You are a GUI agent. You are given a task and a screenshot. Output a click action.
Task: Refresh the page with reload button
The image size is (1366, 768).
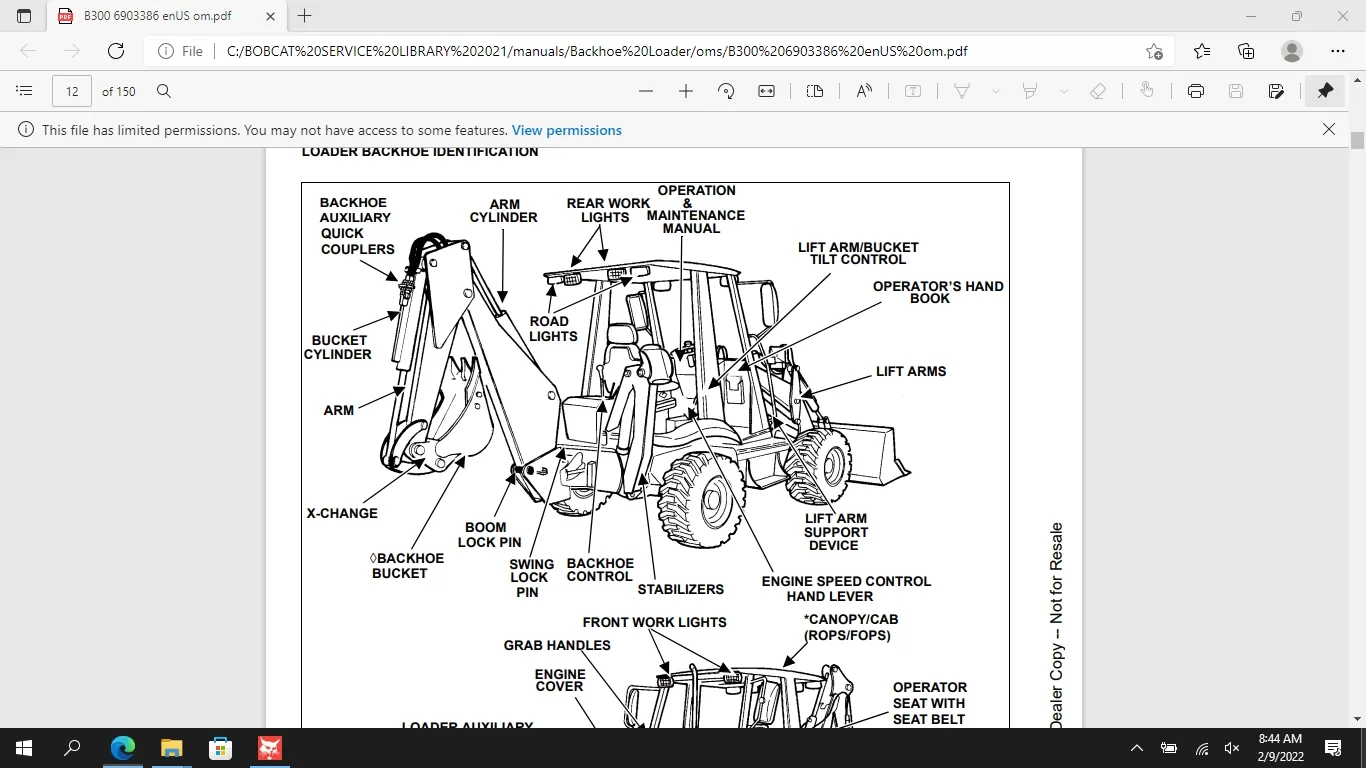point(116,51)
